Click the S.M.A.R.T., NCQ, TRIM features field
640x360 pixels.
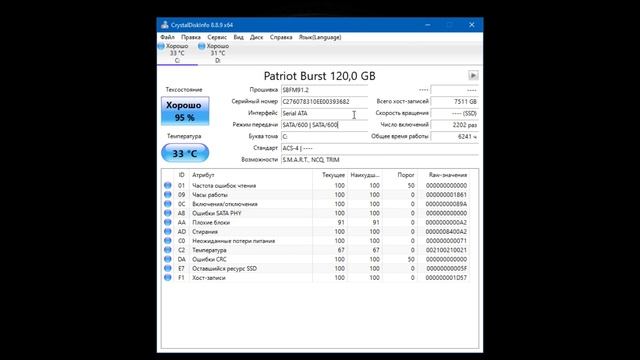(x=380, y=160)
